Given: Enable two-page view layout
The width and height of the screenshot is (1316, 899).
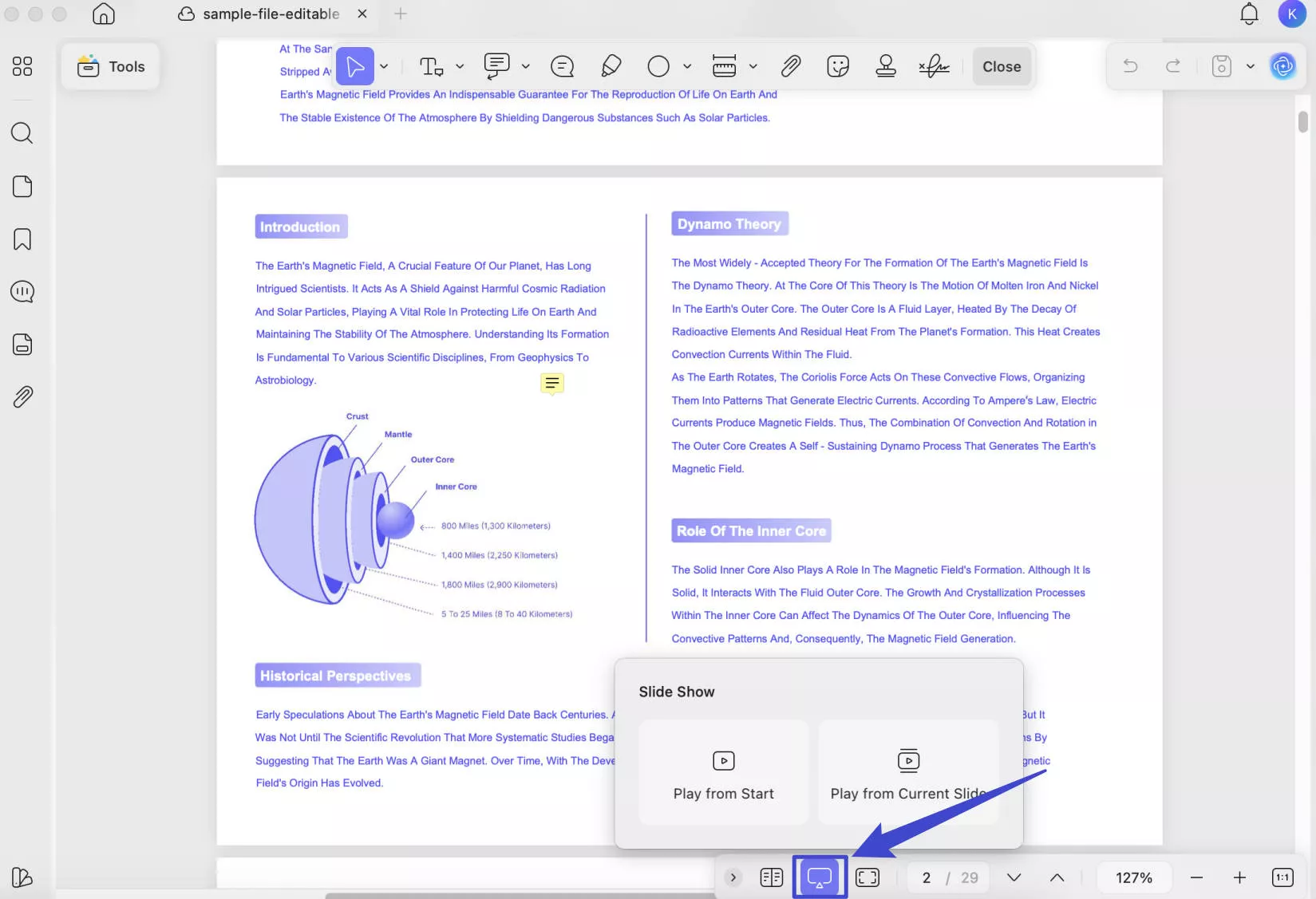Looking at the screenshot, I should coord(771,877).
